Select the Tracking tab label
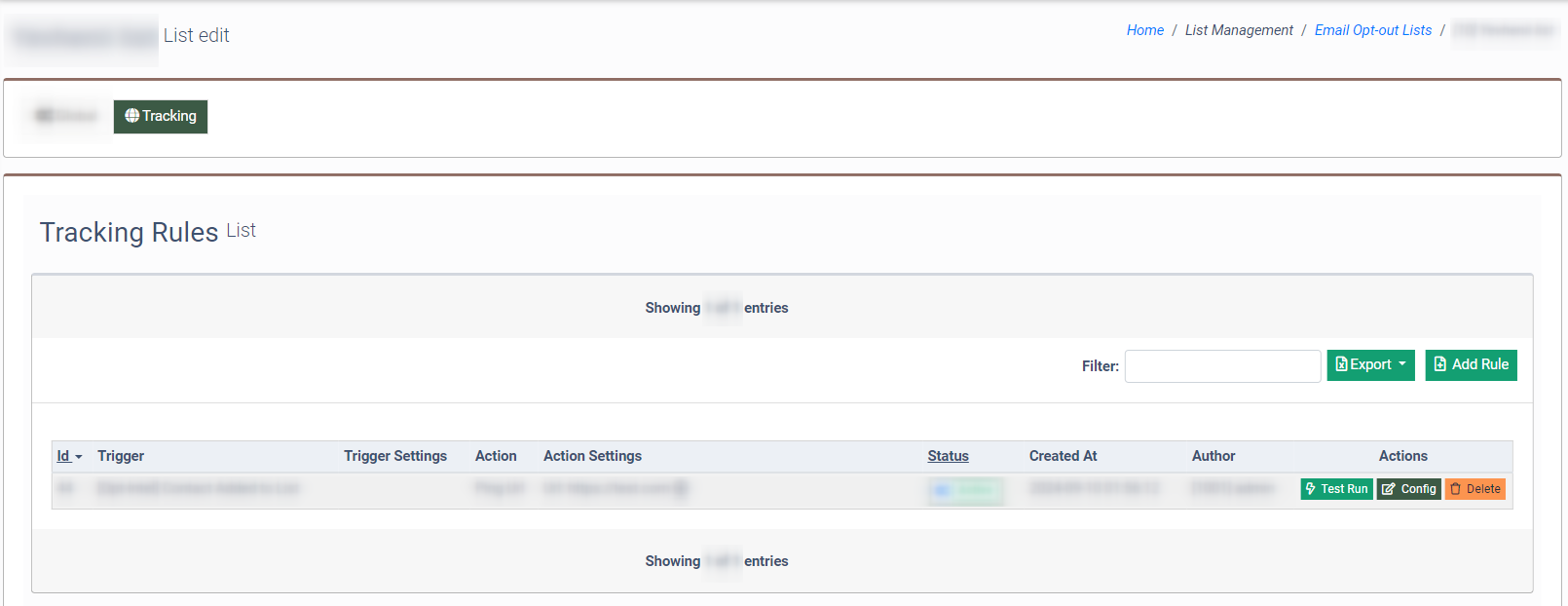 (169, 116)
